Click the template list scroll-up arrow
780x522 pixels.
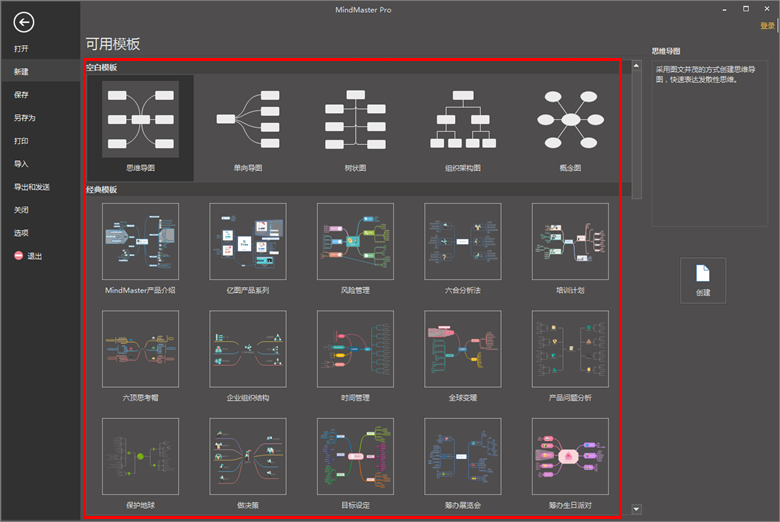(x=636, y=66)
